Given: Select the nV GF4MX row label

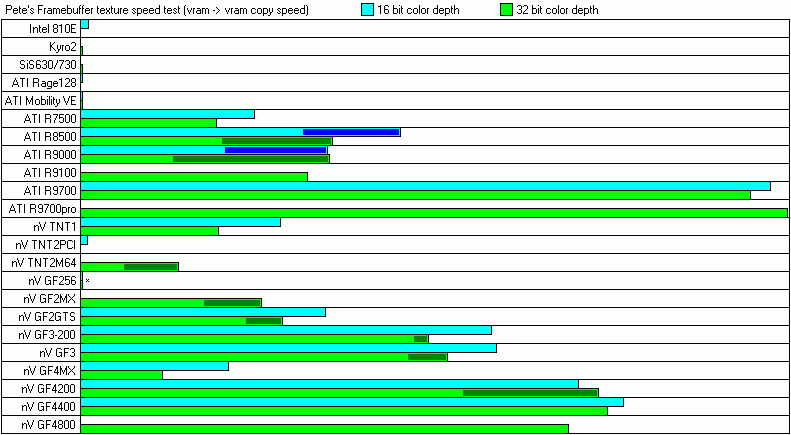Looking at the screenshot, I should point(50,371).
